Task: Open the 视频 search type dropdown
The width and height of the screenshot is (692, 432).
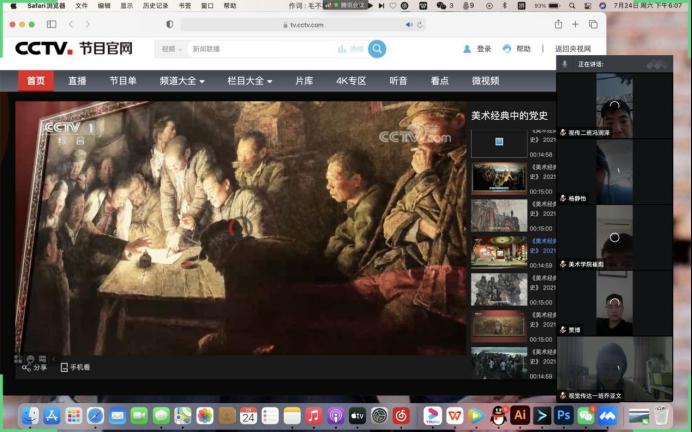Action: pos(172,49)
